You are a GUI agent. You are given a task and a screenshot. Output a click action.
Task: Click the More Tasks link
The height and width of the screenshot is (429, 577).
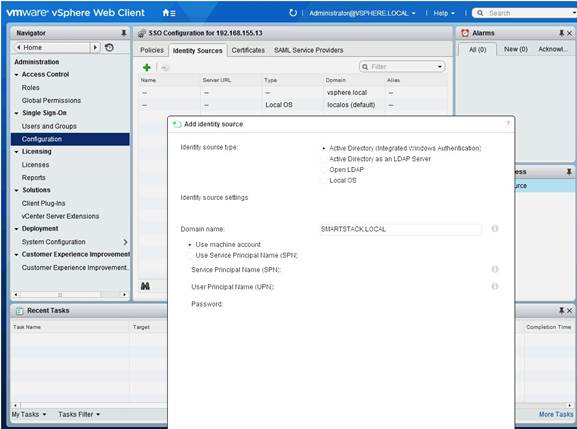[x=556, y=414]
